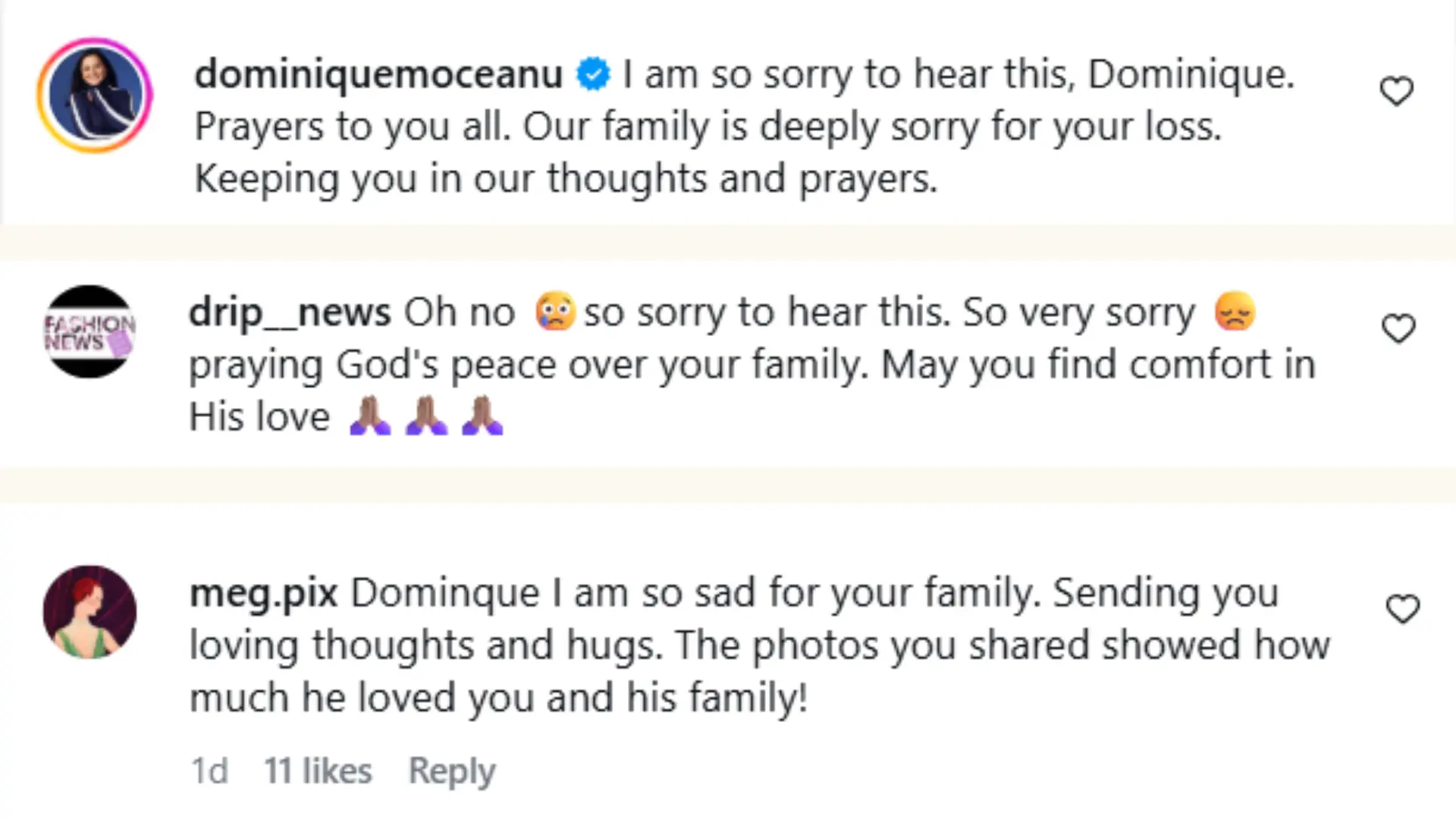
Task: Open meg.pix's profile via the username
Action: point(263,593)
